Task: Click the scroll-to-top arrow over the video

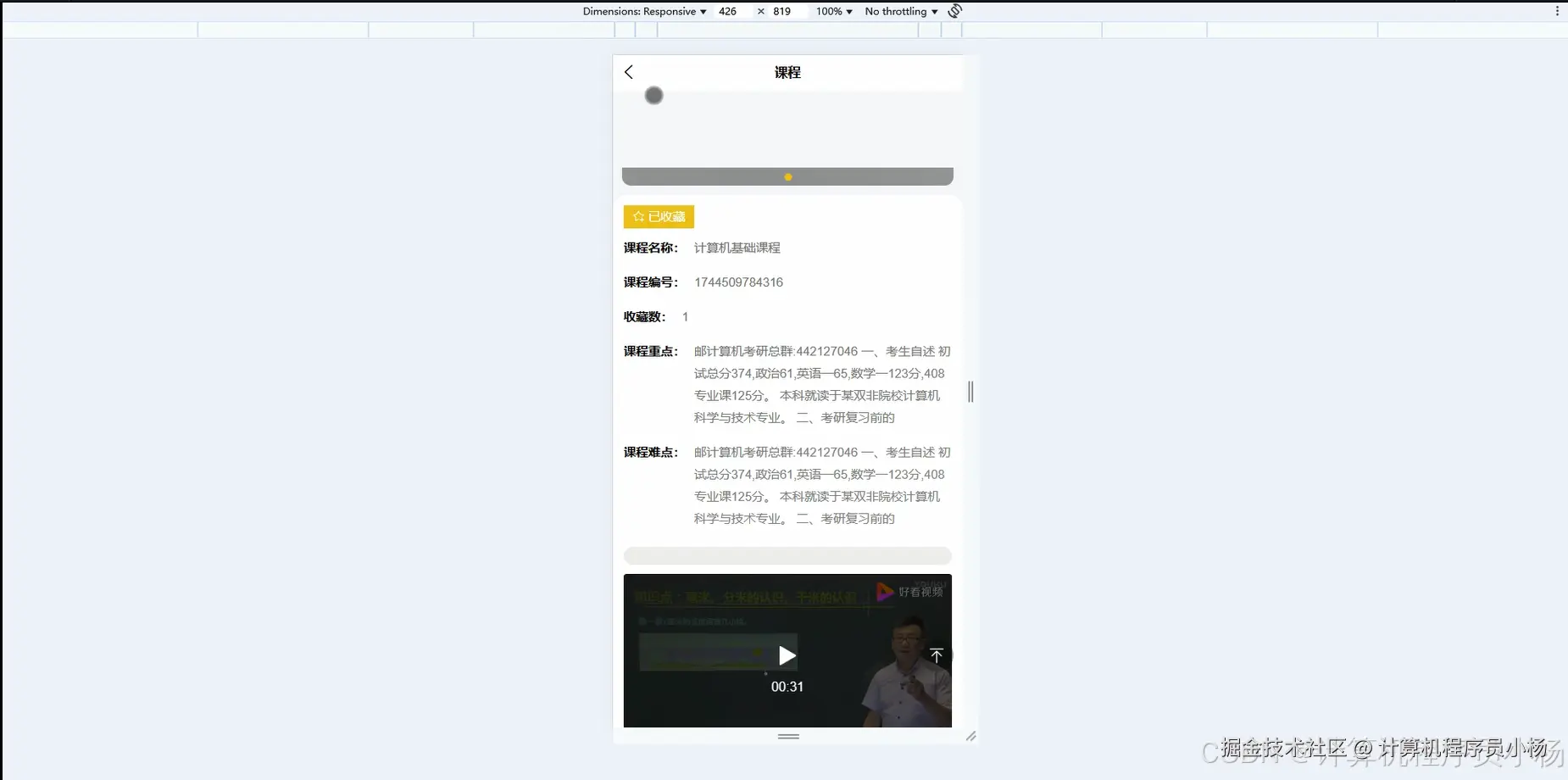Action: coord(937,654)
